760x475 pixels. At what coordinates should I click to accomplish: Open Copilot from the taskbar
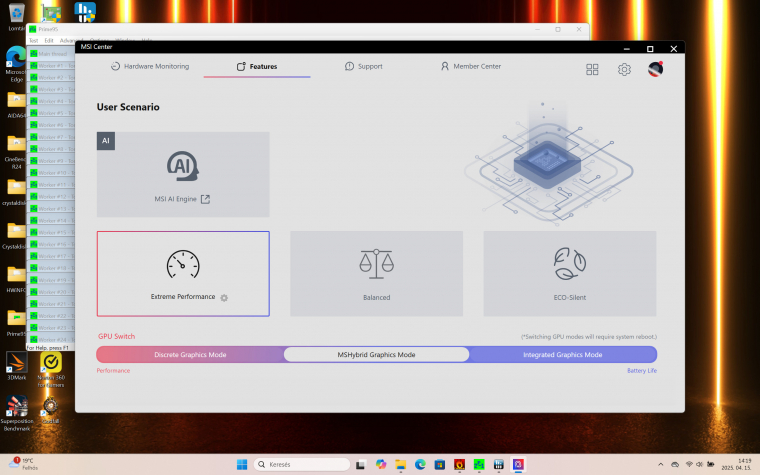click(380, 464)
